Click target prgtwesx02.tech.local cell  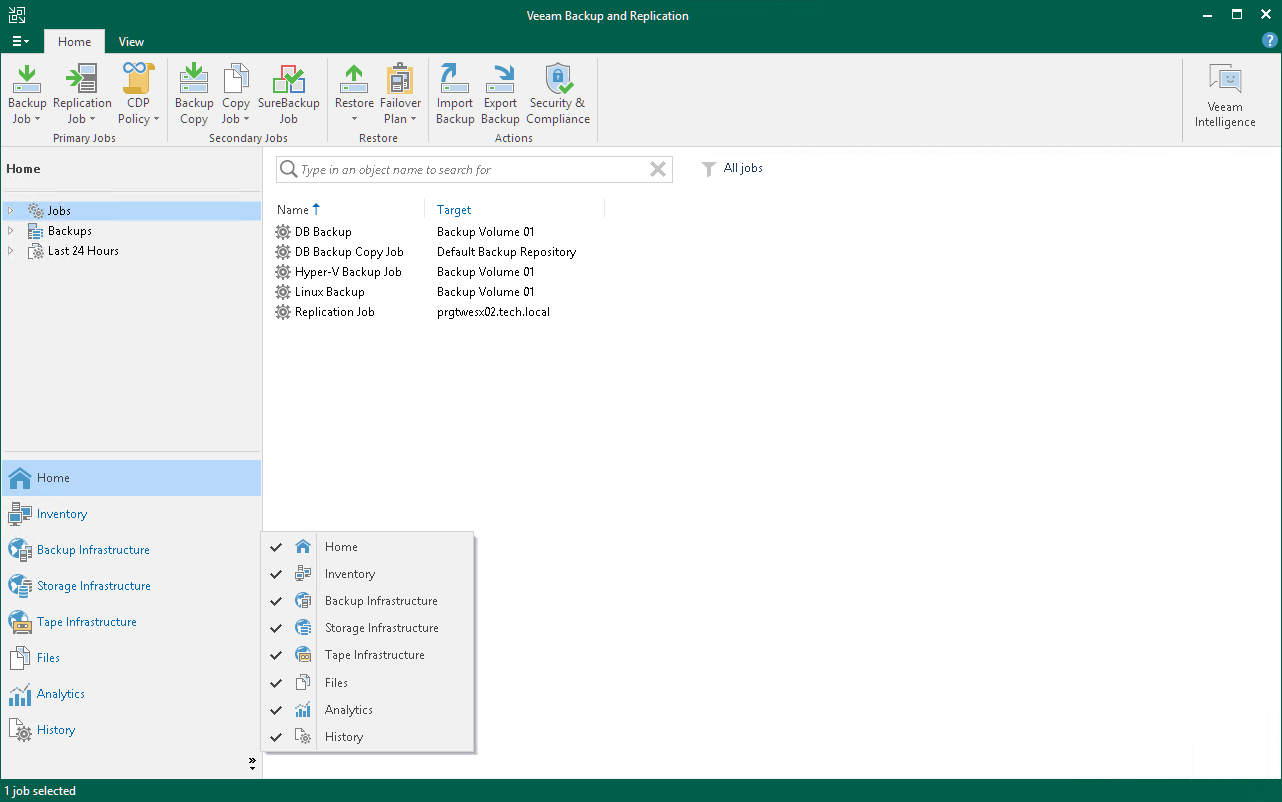pos(493,312)
